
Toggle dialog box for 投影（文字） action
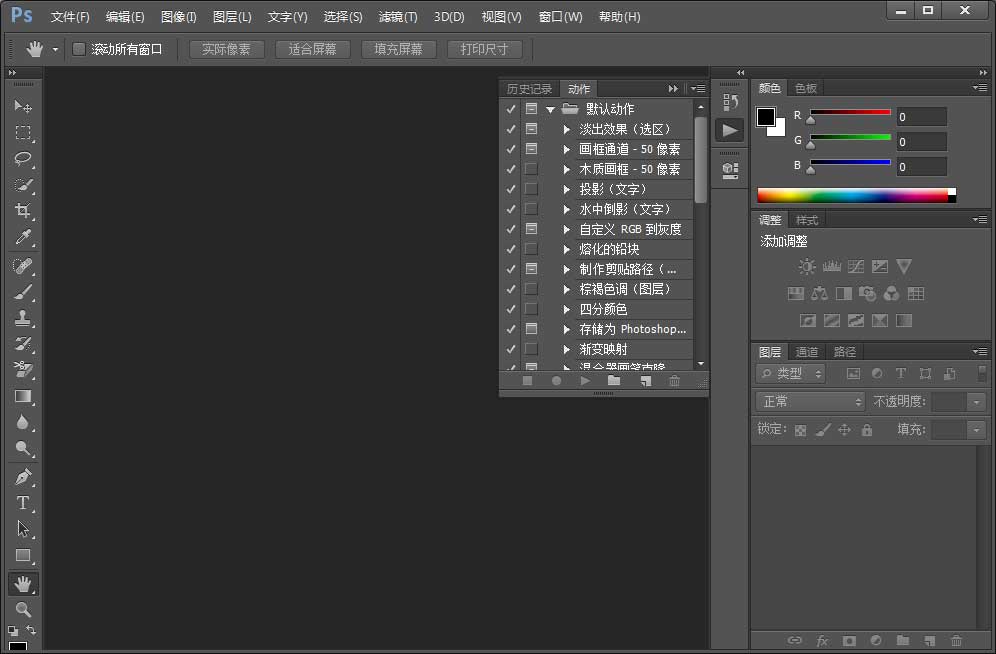531,189
